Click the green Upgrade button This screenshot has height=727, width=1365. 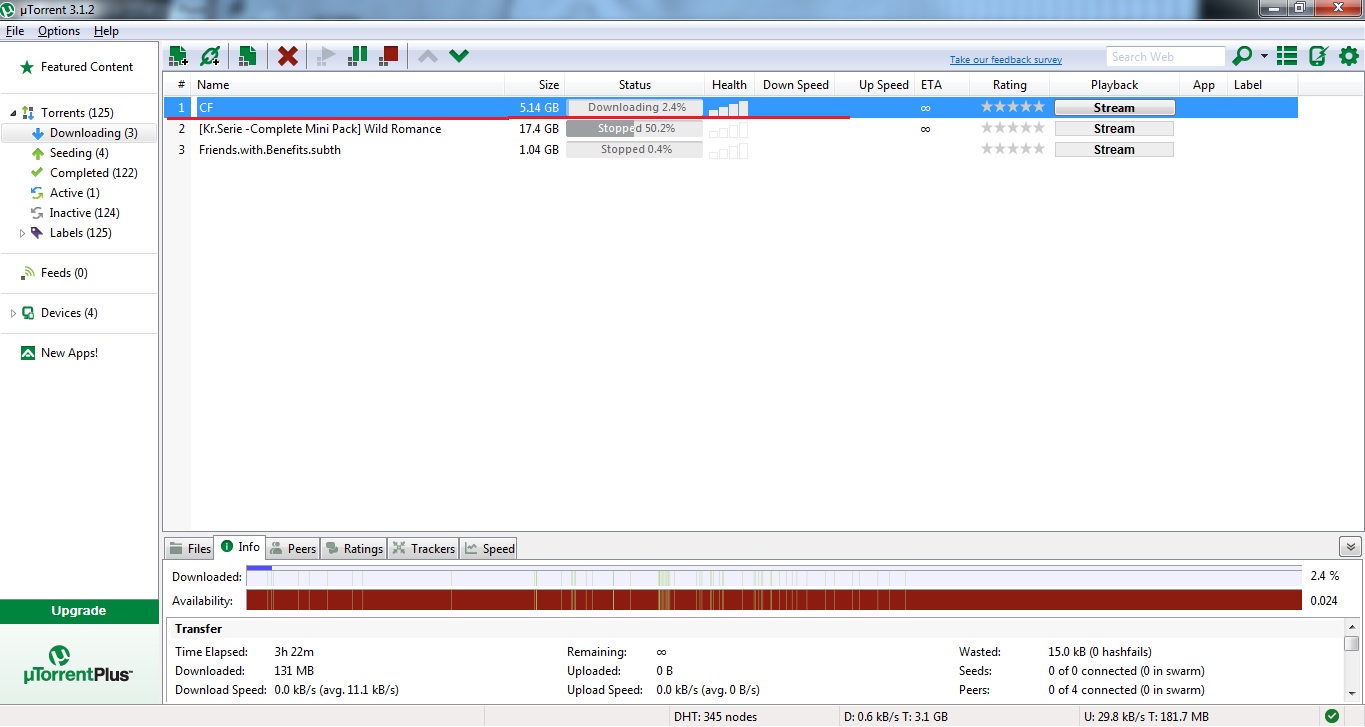[x=79, y=611]
